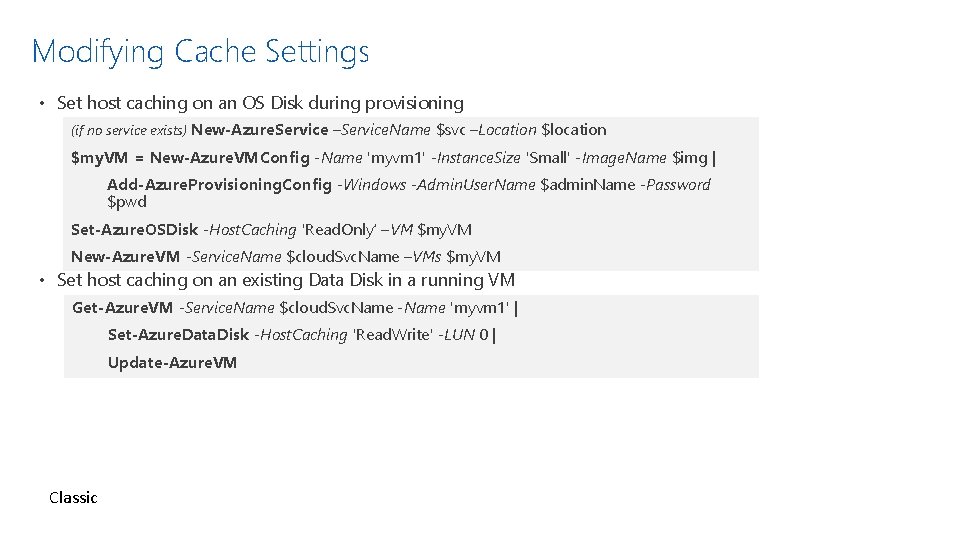Click the '(if no service exists)' note
Viewport: 960px width, 540px height.
point(129,130)
